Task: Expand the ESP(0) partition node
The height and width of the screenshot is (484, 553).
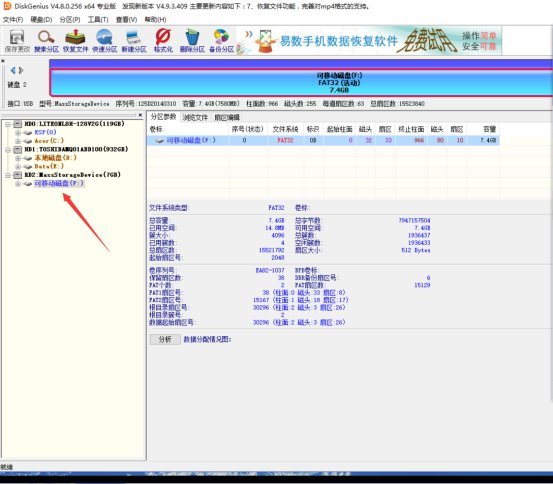Action: [x=18, y=133]
